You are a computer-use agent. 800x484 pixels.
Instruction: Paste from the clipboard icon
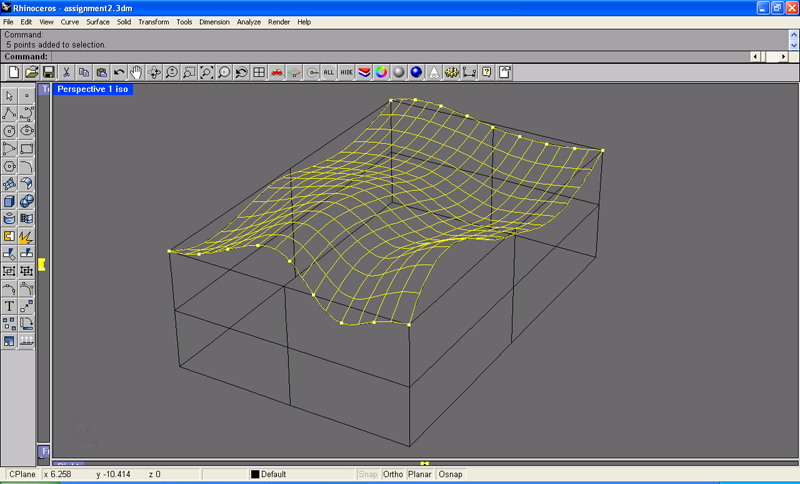102,72
